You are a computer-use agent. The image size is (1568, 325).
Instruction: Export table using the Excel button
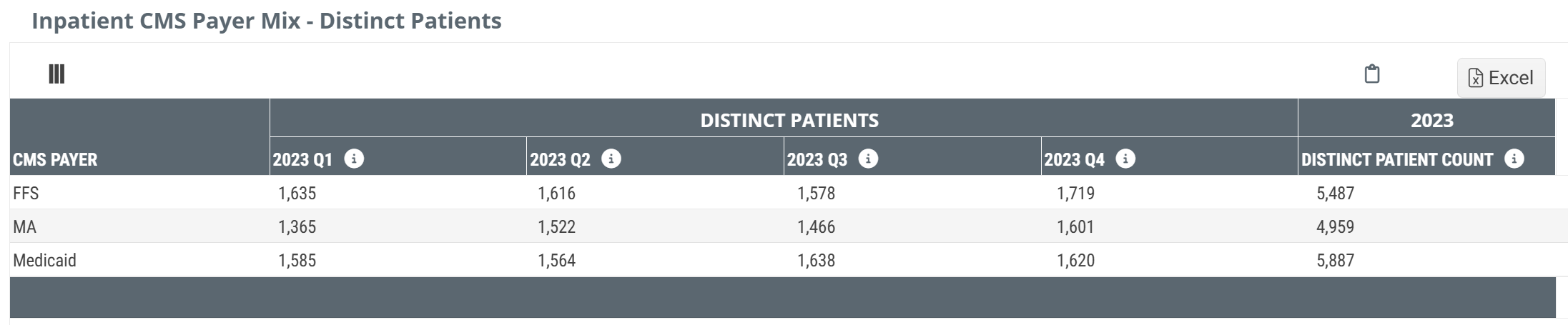pyautogui.click(x=1501, y=78)
